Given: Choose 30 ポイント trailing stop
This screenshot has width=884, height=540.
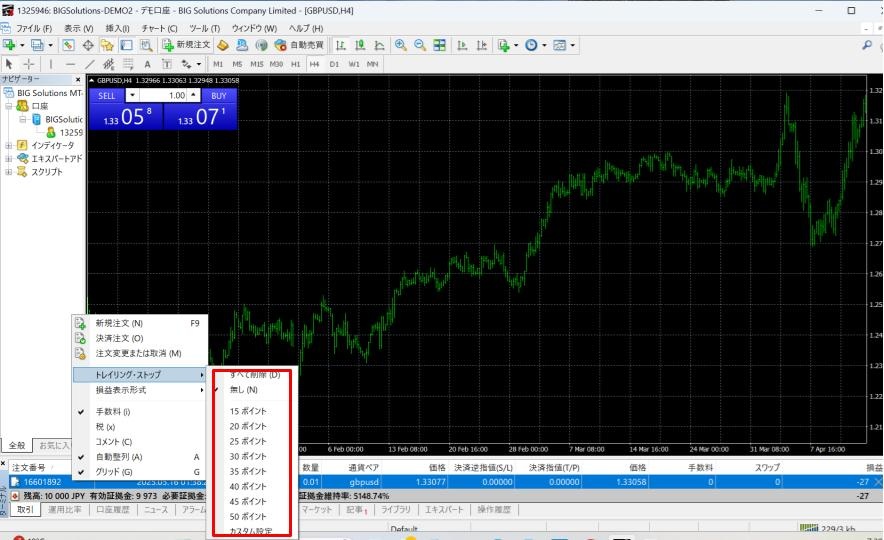Looking at the screenshot, I should pos(247,456).
